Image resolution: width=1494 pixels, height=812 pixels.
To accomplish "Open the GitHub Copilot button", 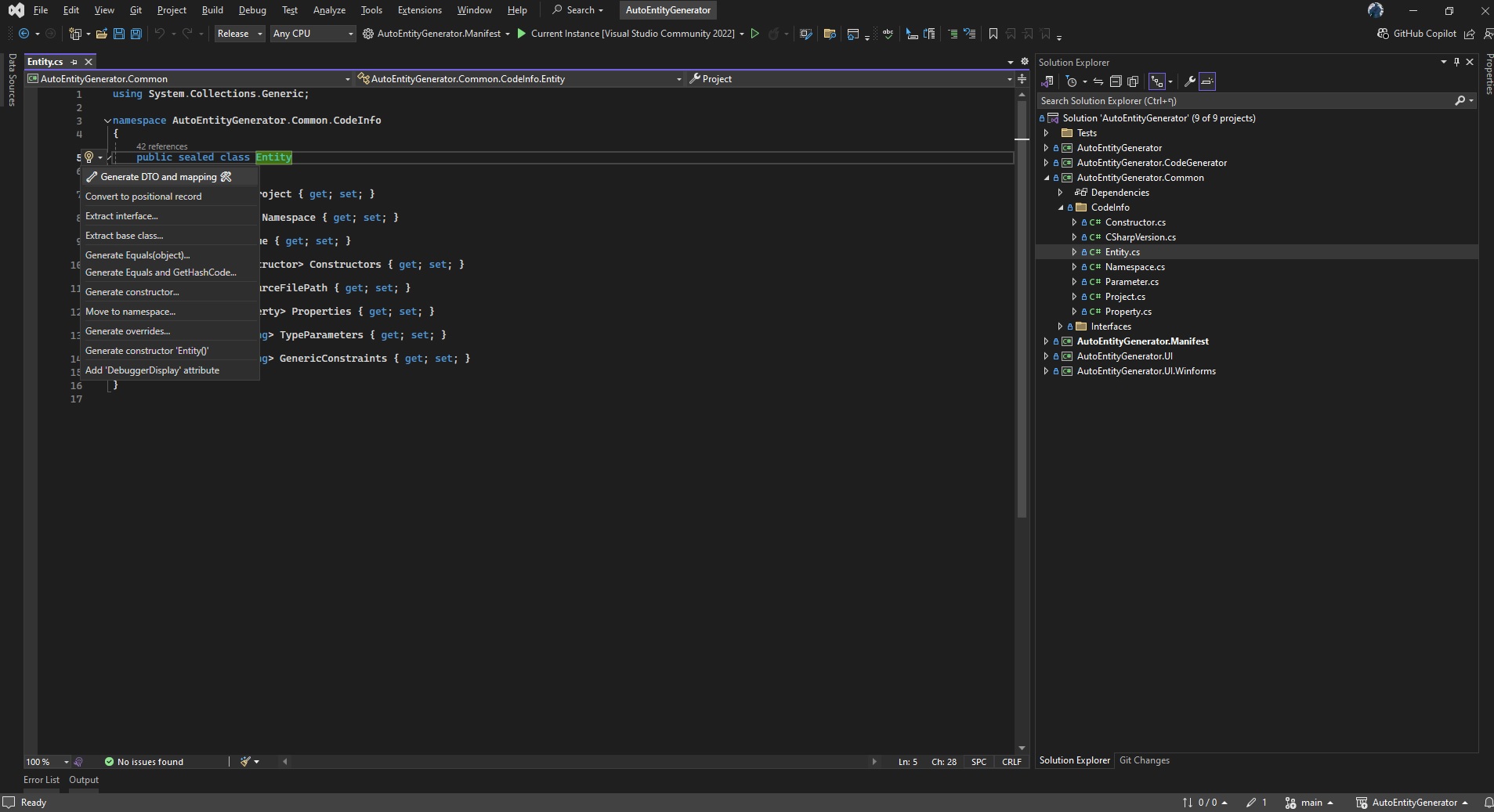I will coord(1416,34).
